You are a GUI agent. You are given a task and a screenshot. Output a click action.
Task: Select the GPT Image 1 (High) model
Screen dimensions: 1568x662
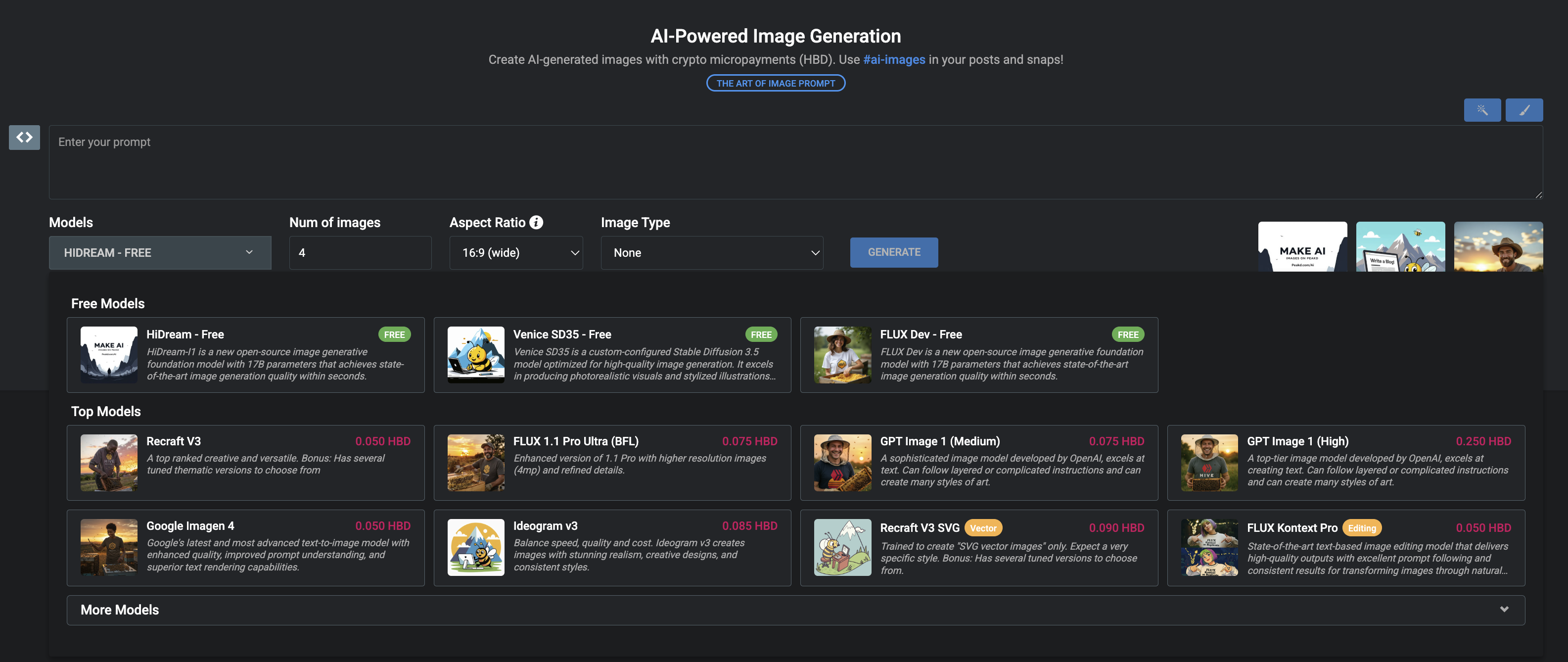click(x=1346, y=463)
